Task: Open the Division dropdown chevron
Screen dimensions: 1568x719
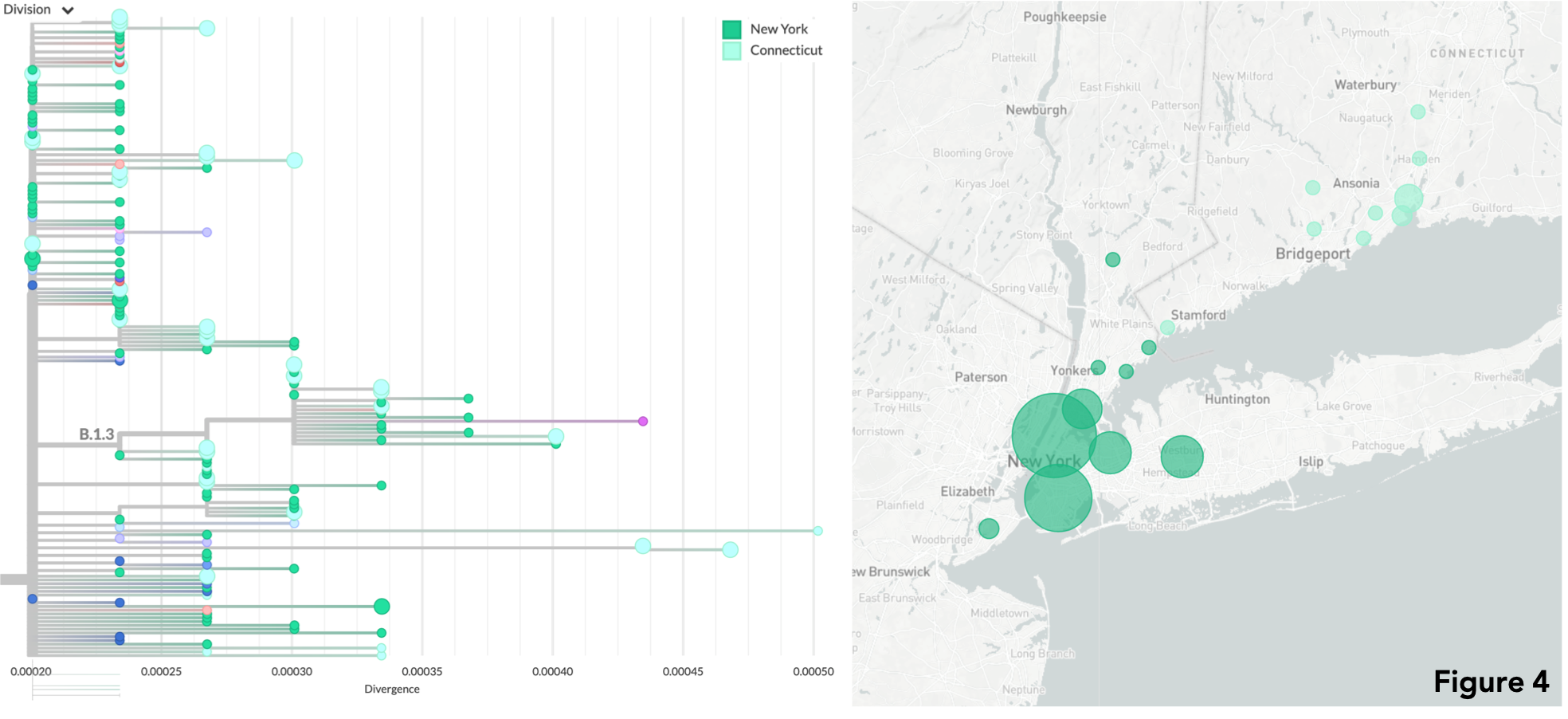Action: (68, 10)
